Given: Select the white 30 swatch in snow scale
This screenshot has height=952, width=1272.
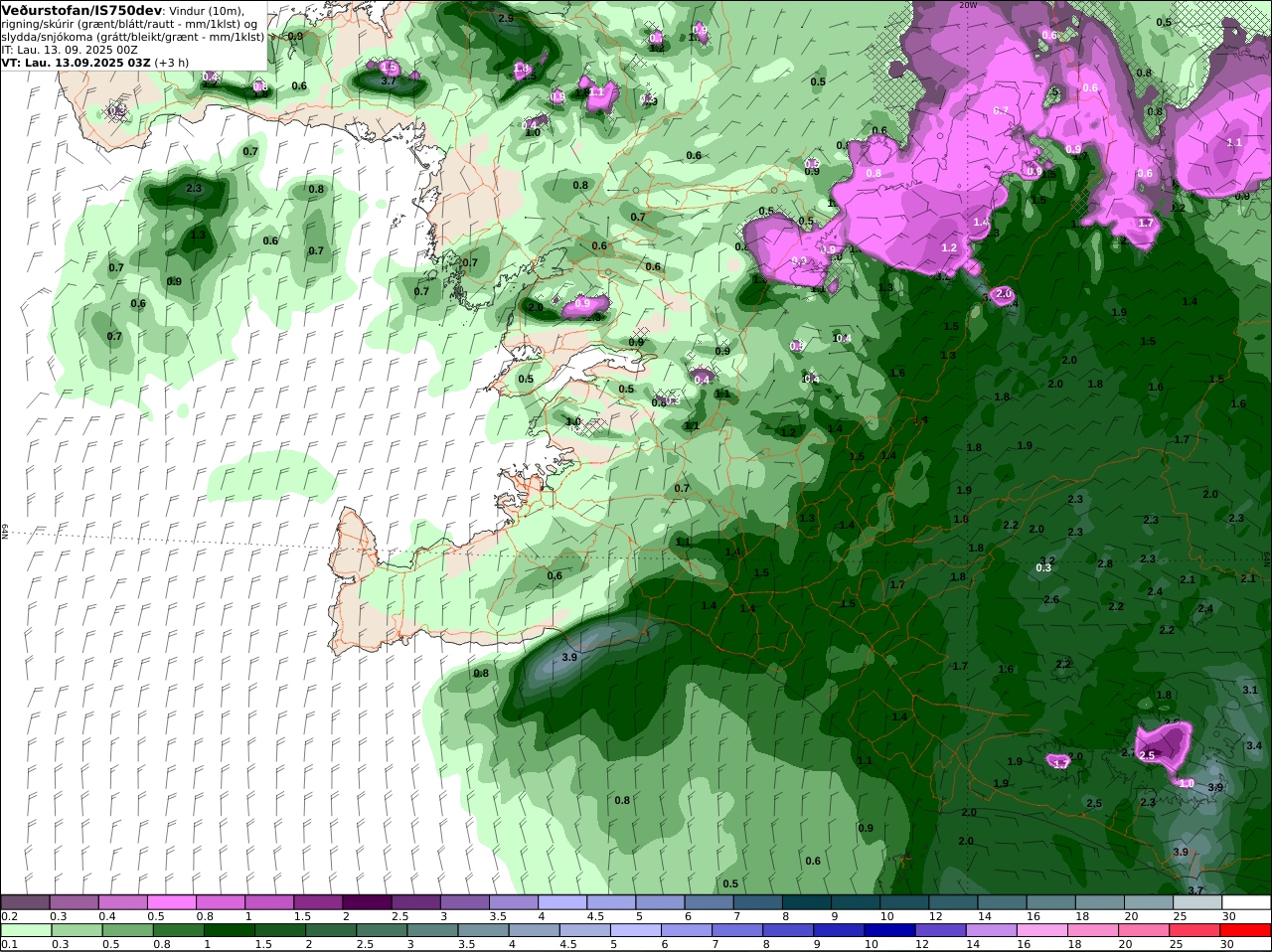Looking at the screenshot, I should tap(1247, 902).
